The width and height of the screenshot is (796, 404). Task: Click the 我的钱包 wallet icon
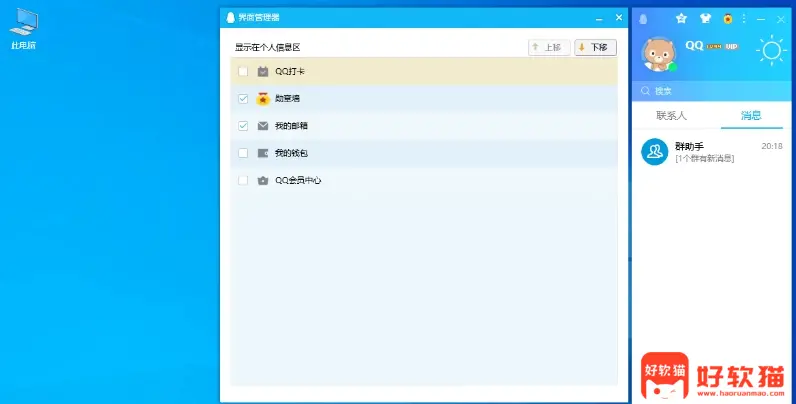[x=262, y=153]
